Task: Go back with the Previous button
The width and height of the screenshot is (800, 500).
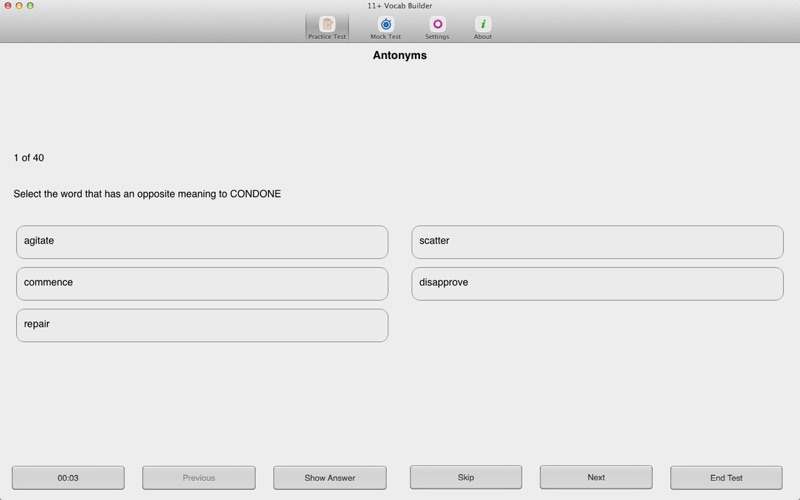Action: [199, 478]
